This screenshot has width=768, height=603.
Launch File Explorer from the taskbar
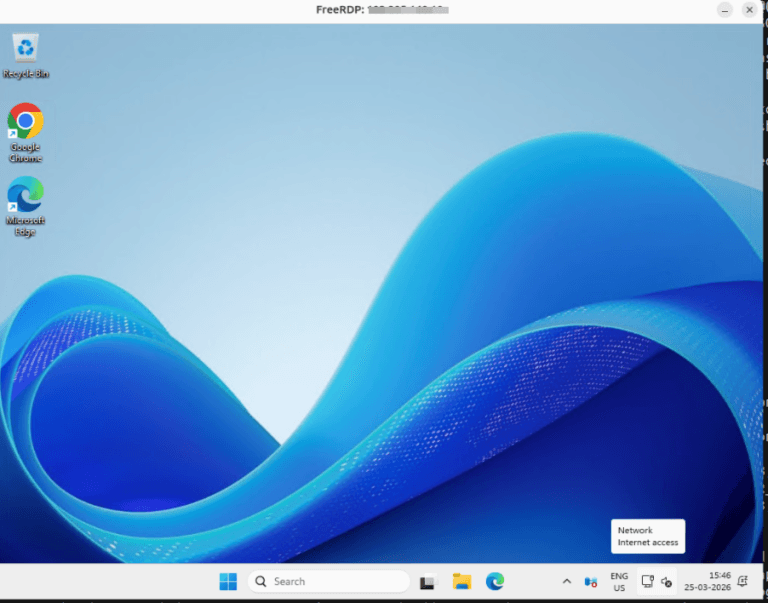coord(461,581)
